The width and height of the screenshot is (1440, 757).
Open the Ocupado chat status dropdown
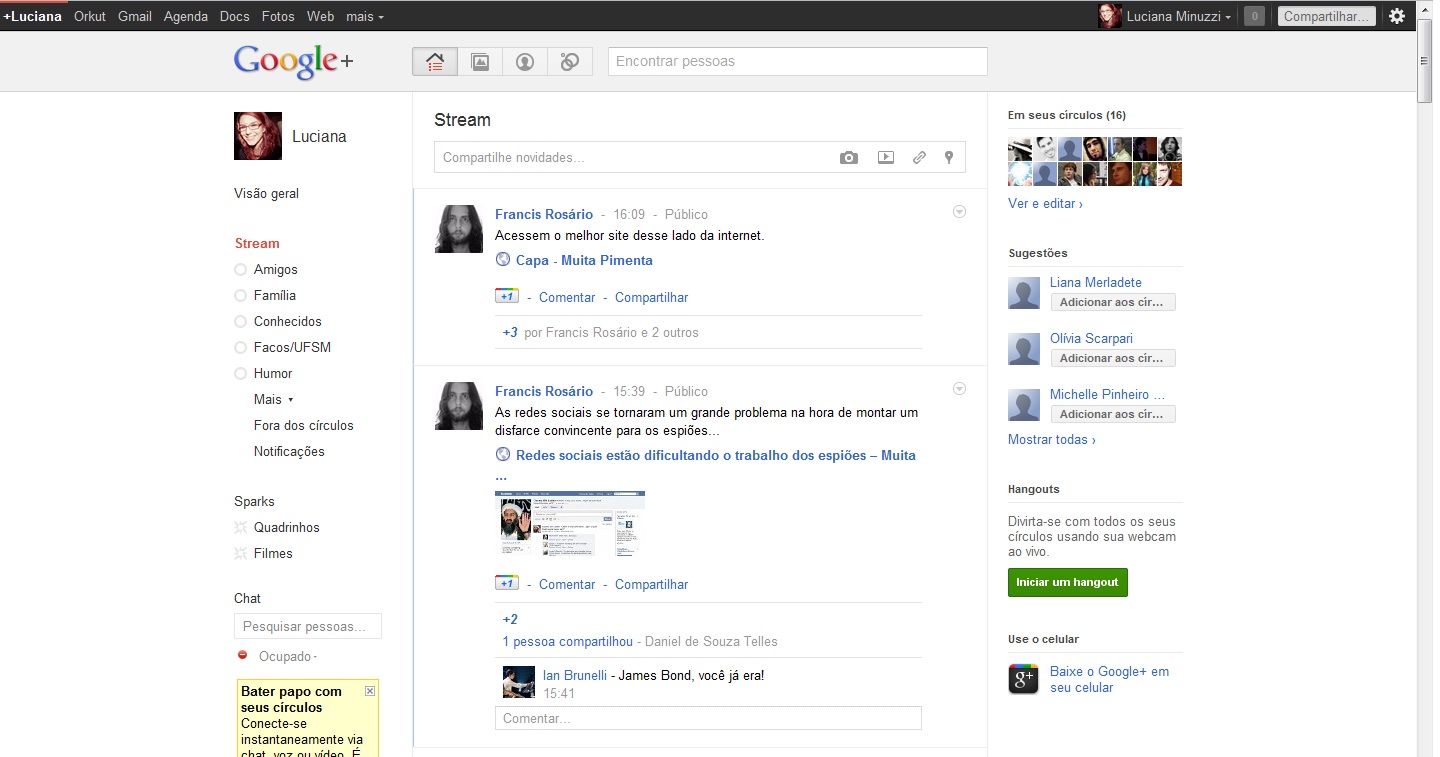tap(288, 657)
